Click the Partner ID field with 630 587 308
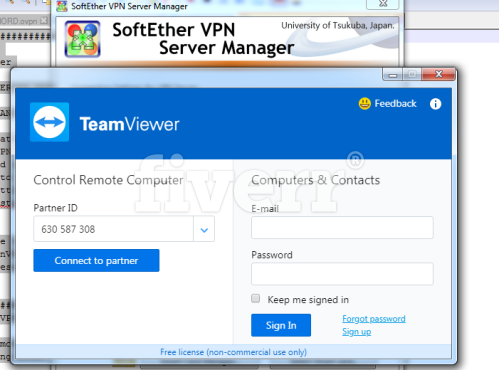Image resolution: width=499 pixels, height=370 pixels. coord(113,229)
